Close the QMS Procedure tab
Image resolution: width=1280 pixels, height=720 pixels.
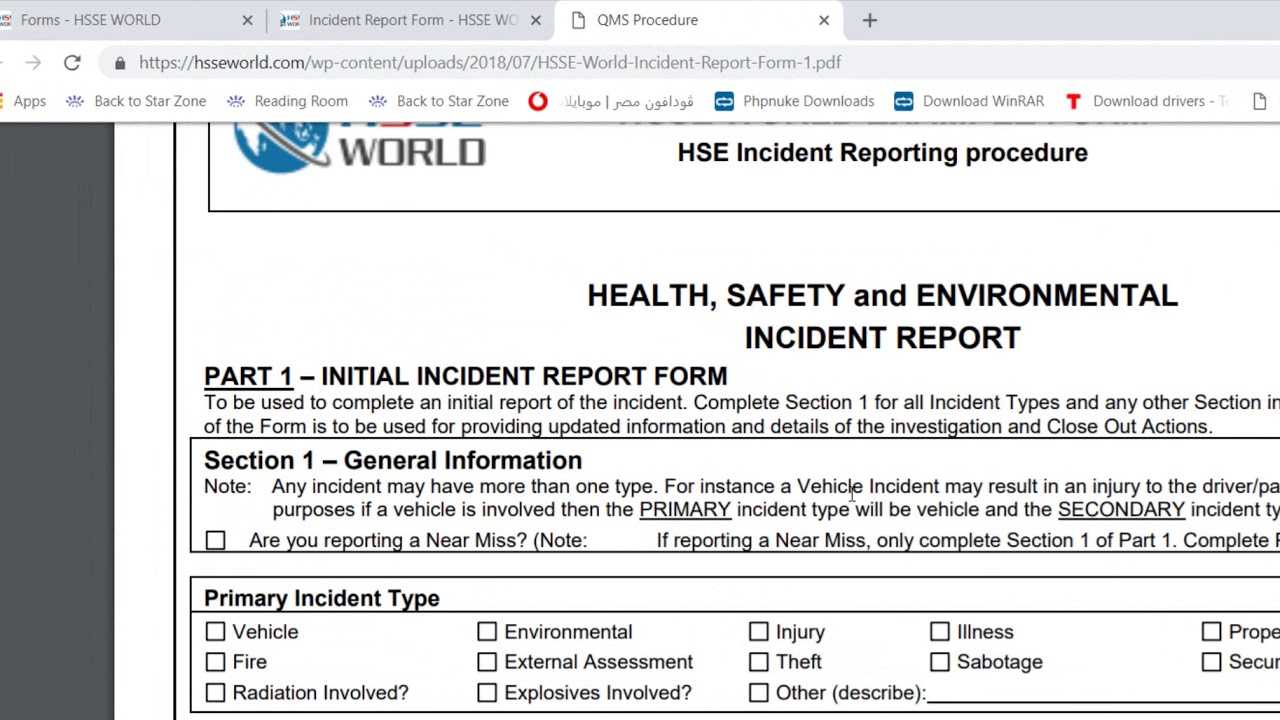(824, 20)
